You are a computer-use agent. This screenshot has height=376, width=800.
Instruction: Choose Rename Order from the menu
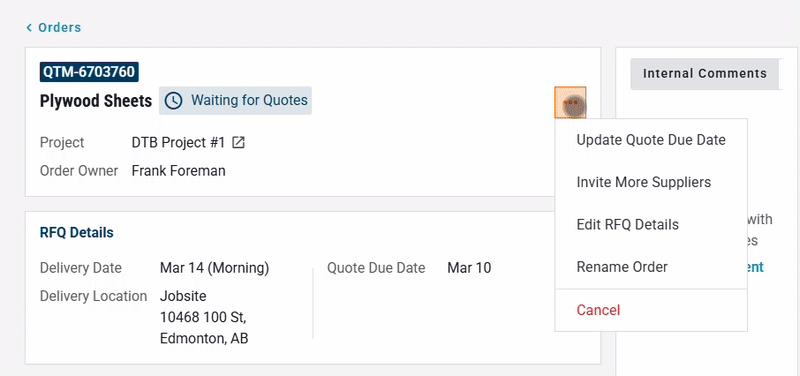click(651, 267)
